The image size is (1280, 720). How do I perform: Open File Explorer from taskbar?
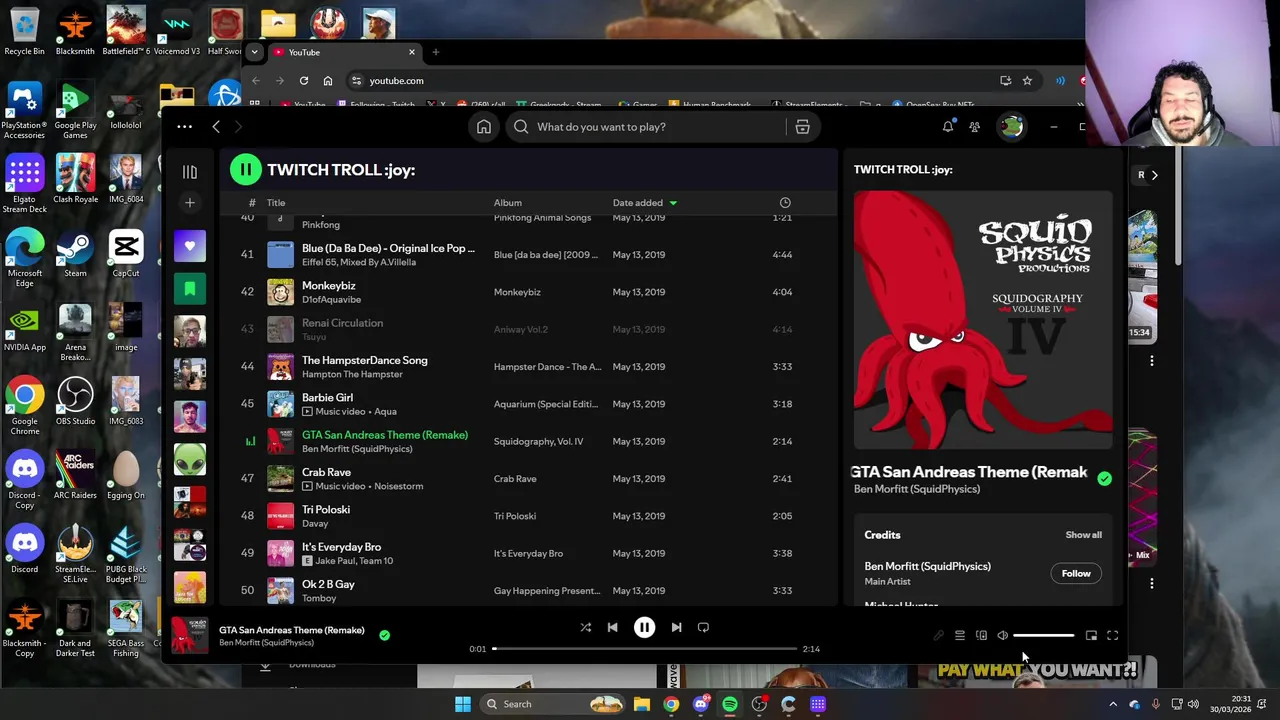pyautogui.click(x=642, y=704)
